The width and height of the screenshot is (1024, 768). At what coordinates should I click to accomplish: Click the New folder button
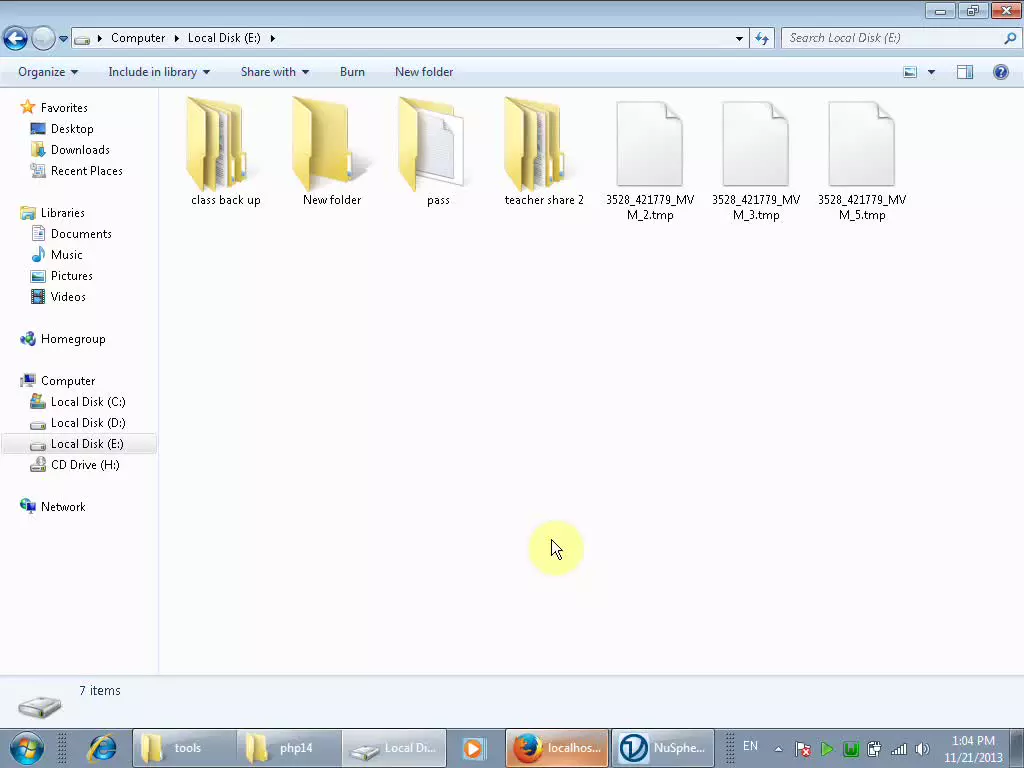tap(424, 71)
